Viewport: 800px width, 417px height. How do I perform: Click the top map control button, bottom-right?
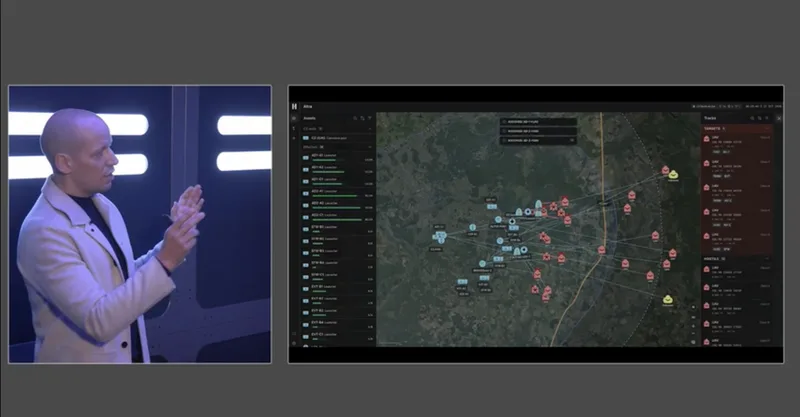click(693, 307)
